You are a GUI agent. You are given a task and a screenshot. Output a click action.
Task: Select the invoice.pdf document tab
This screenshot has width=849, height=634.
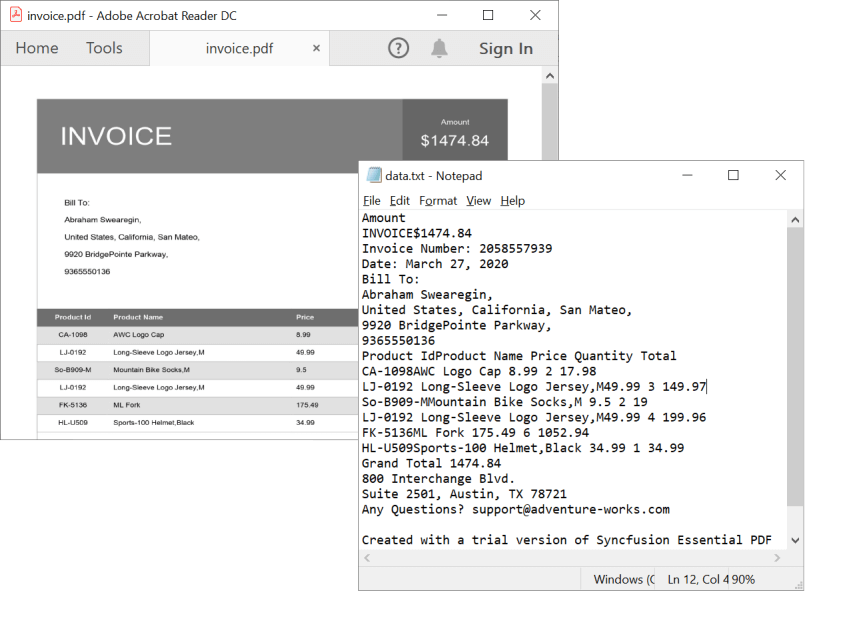239,48
